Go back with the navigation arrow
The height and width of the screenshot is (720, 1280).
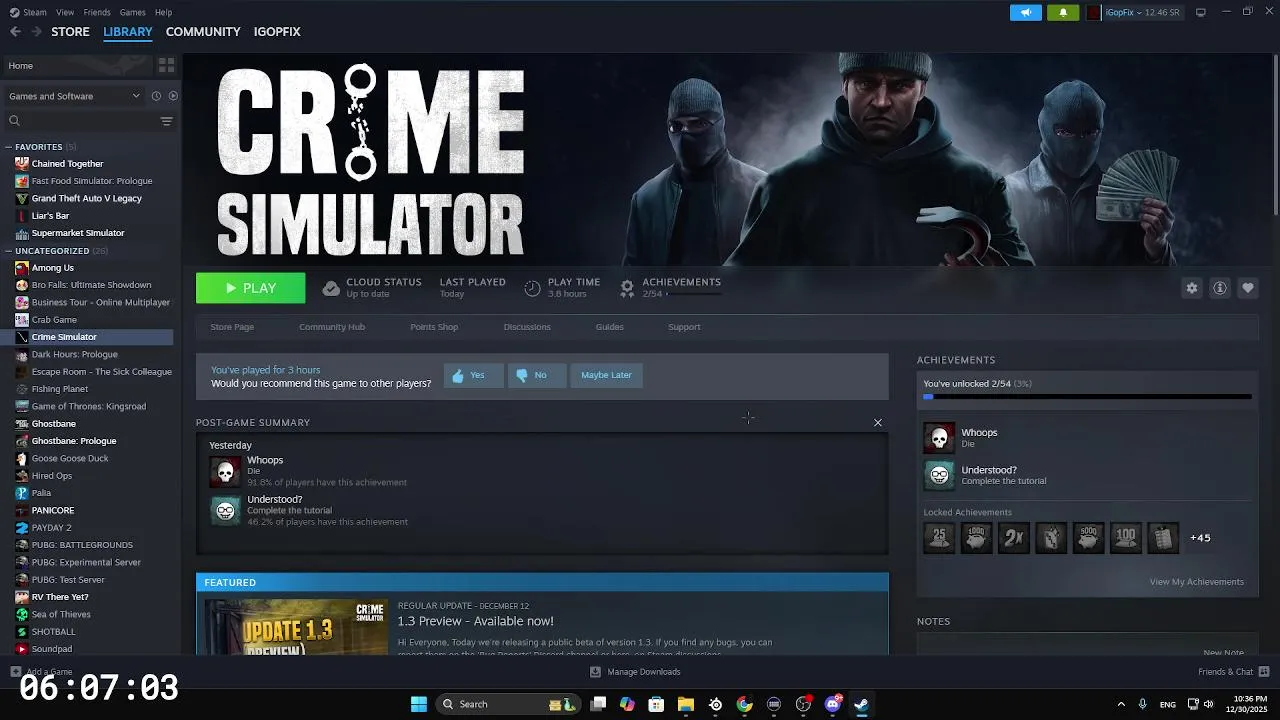click(x=15, y=32)
